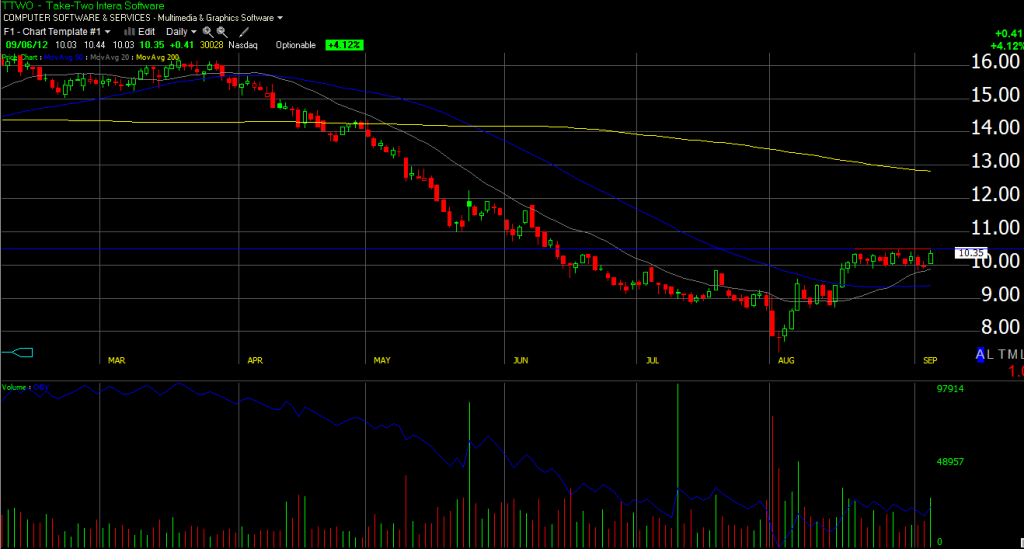
Task: Click the 12.00 price axis label
Action: (995, 194)
